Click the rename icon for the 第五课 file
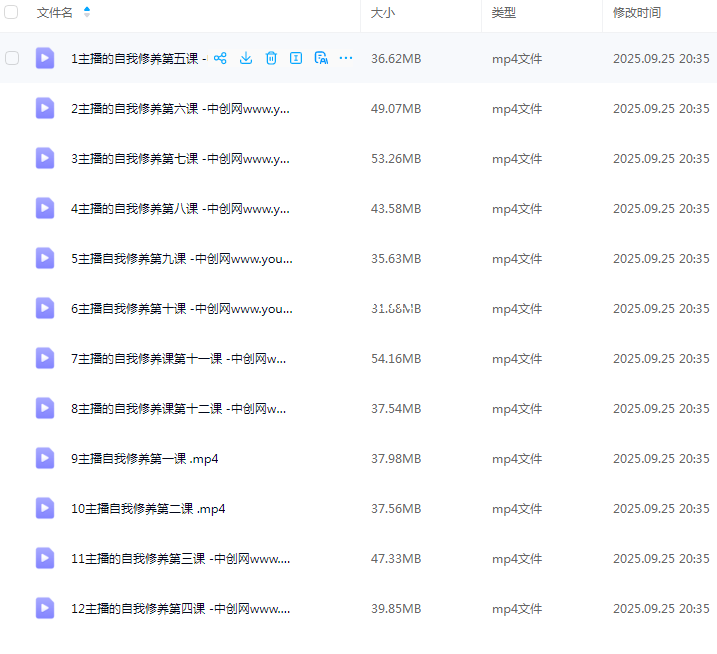Screen dimensions: 717x654 [296, 58]
